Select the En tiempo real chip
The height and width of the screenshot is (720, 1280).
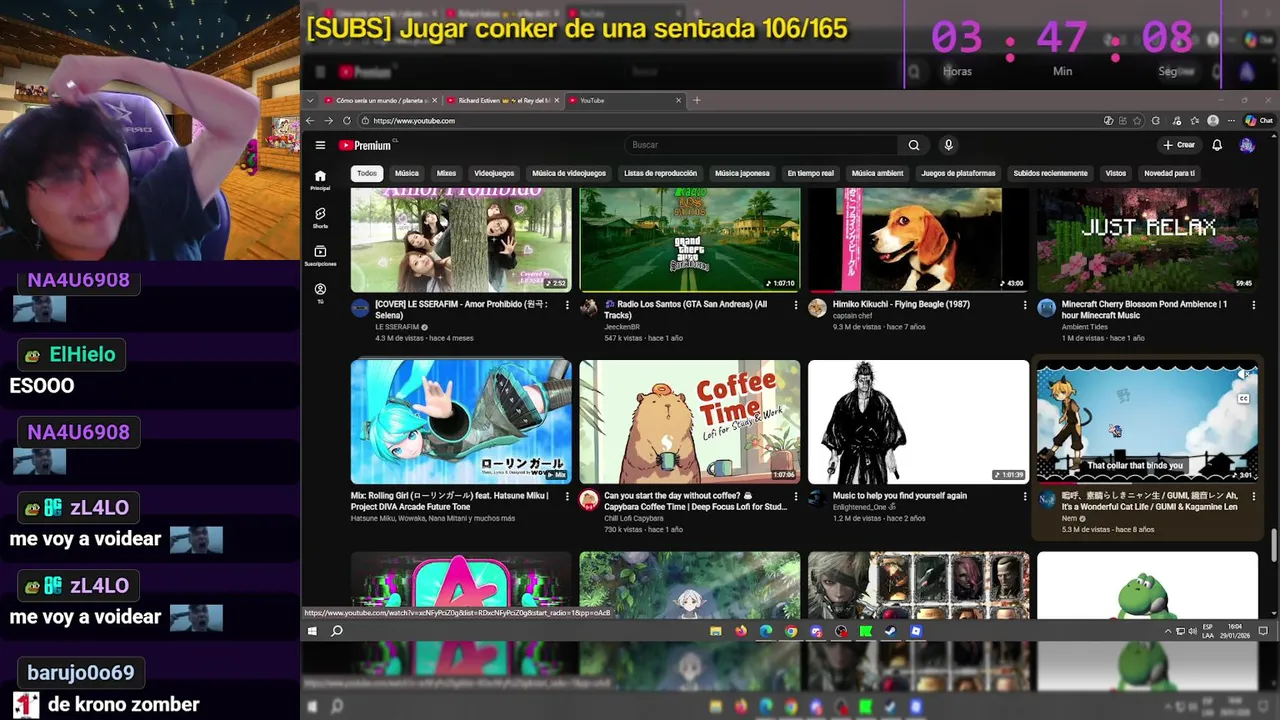tap(810, 173)
